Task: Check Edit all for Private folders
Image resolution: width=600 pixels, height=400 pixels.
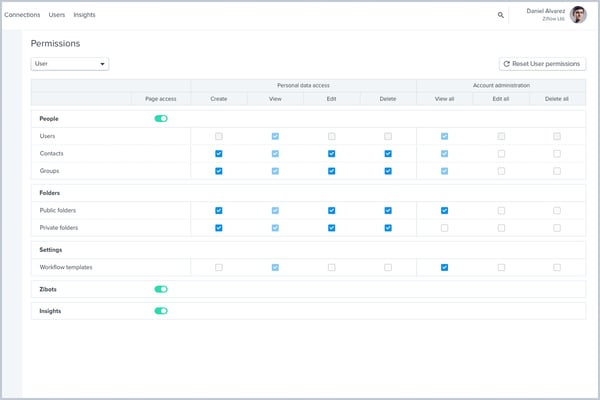Action: tap(501, 228)
